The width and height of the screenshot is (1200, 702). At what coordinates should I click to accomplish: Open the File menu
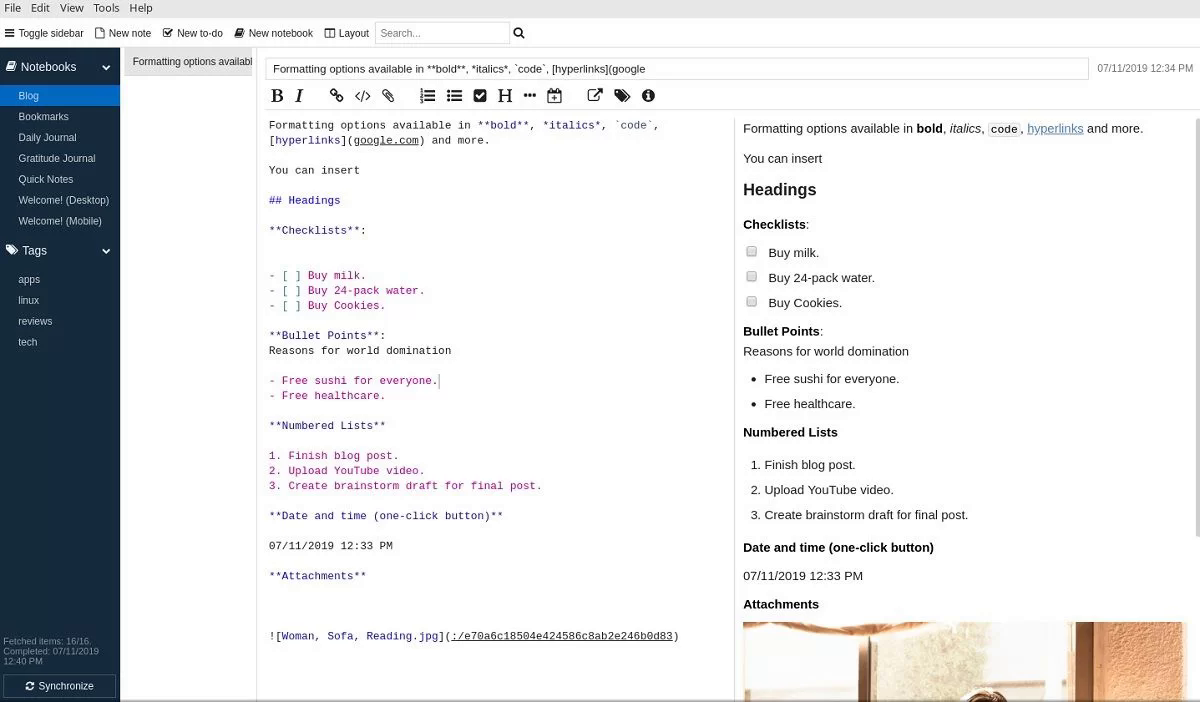click(12, 8)
